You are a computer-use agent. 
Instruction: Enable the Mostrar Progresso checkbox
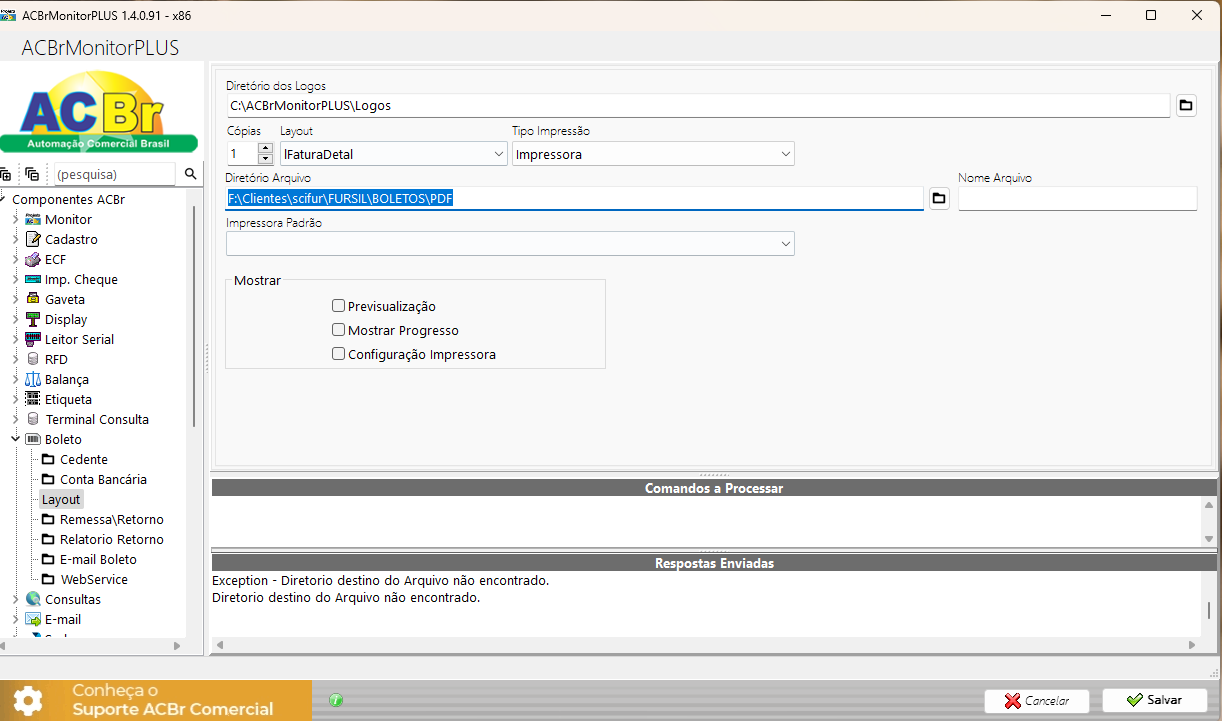tap(339, 330)
